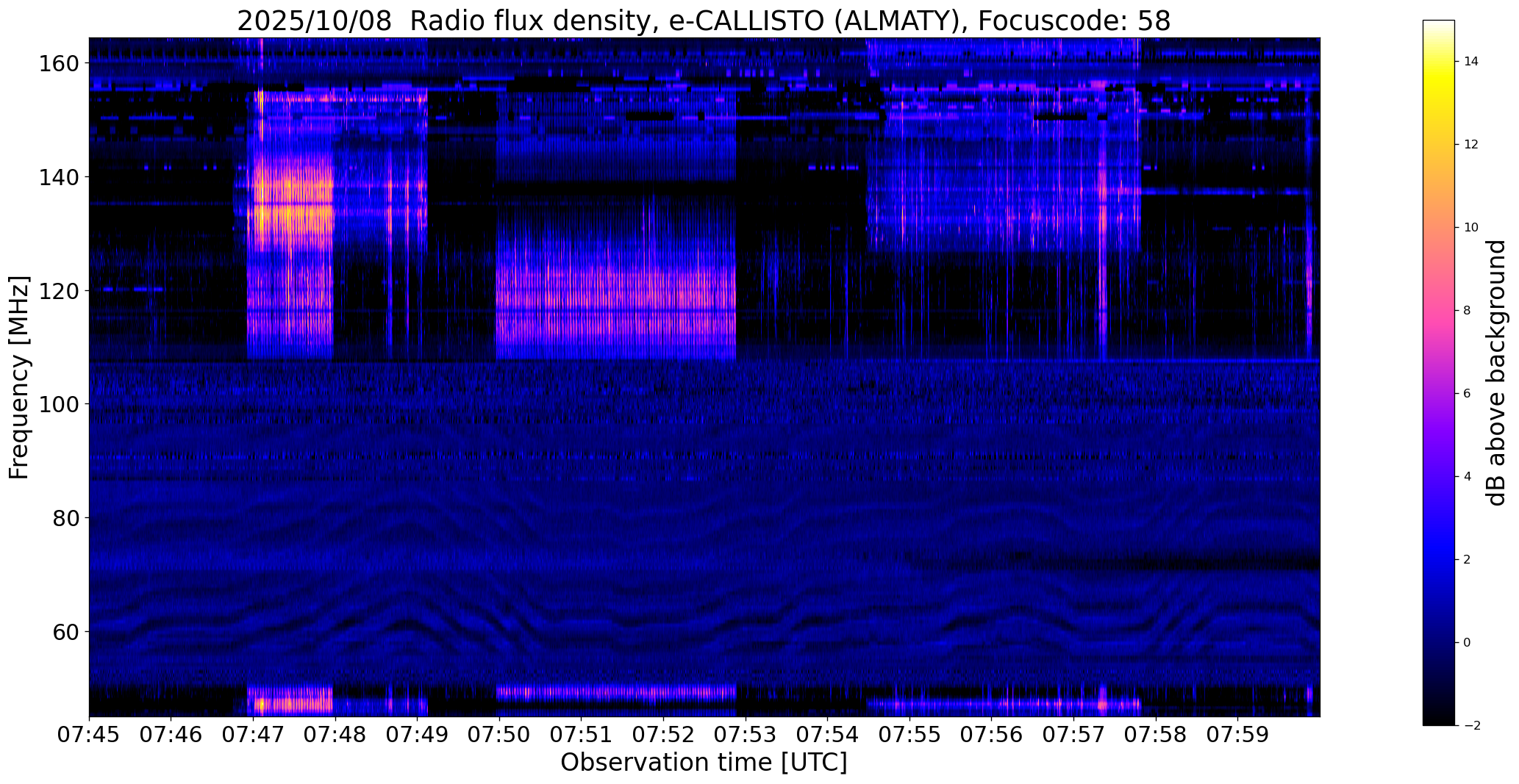
Task: Select the 07:46 time tick label
Action: [171, 735]
